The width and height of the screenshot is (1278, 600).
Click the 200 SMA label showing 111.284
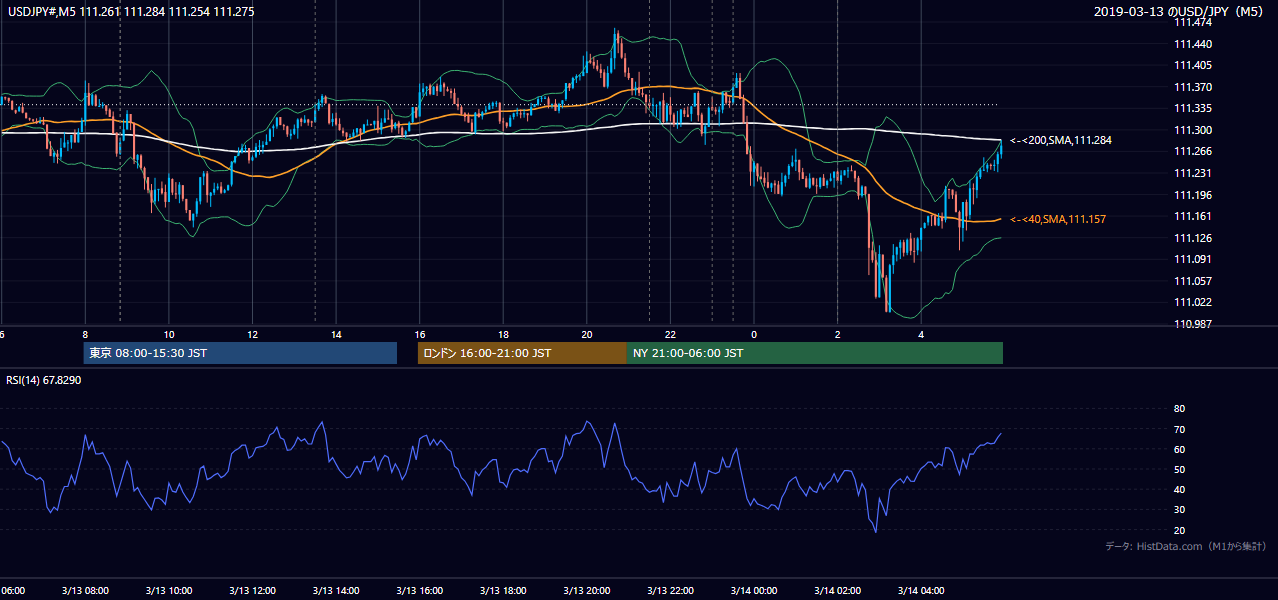(x=1061, y=141)
